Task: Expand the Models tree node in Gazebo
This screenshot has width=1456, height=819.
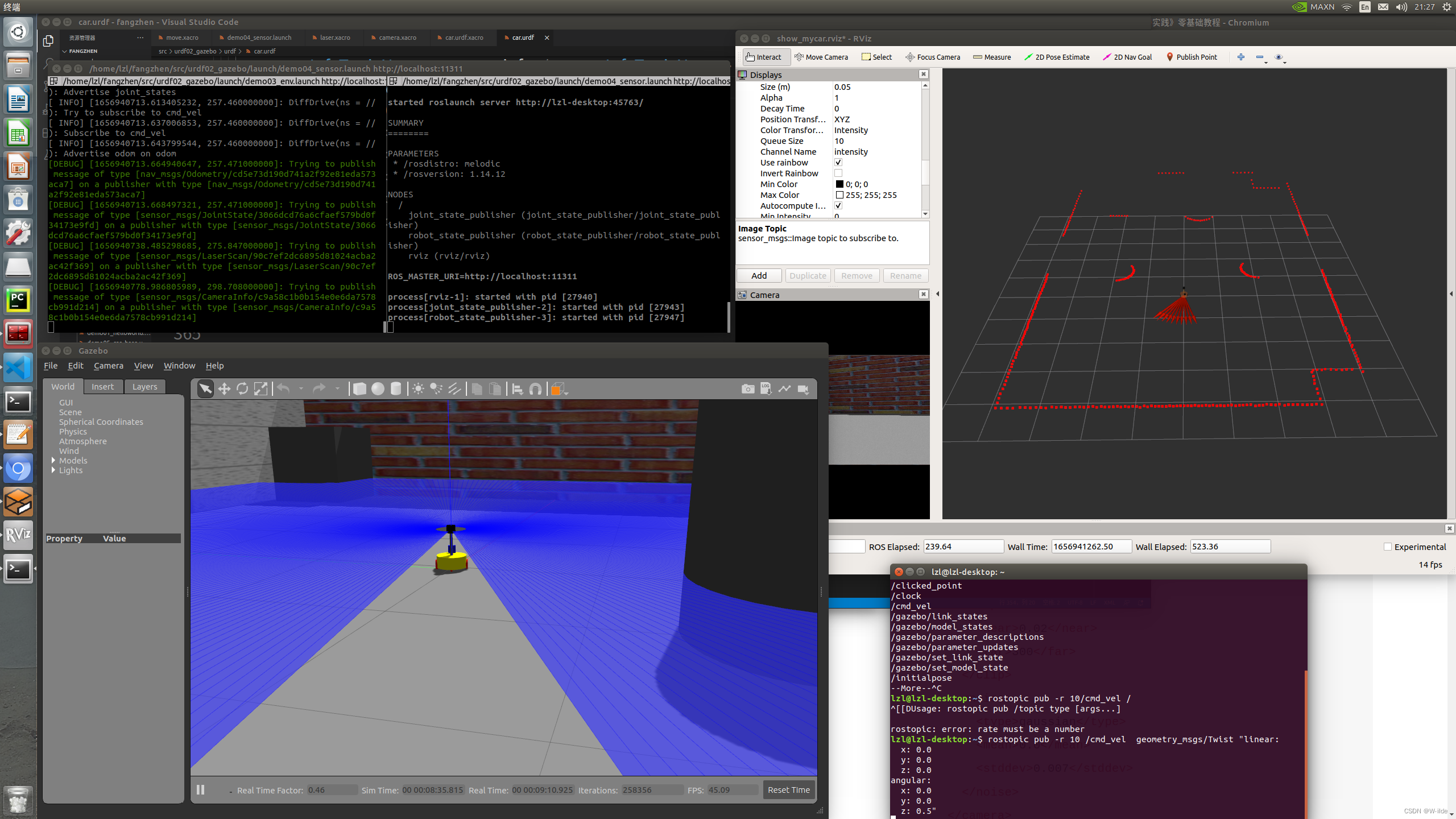Action: point(53,460)
